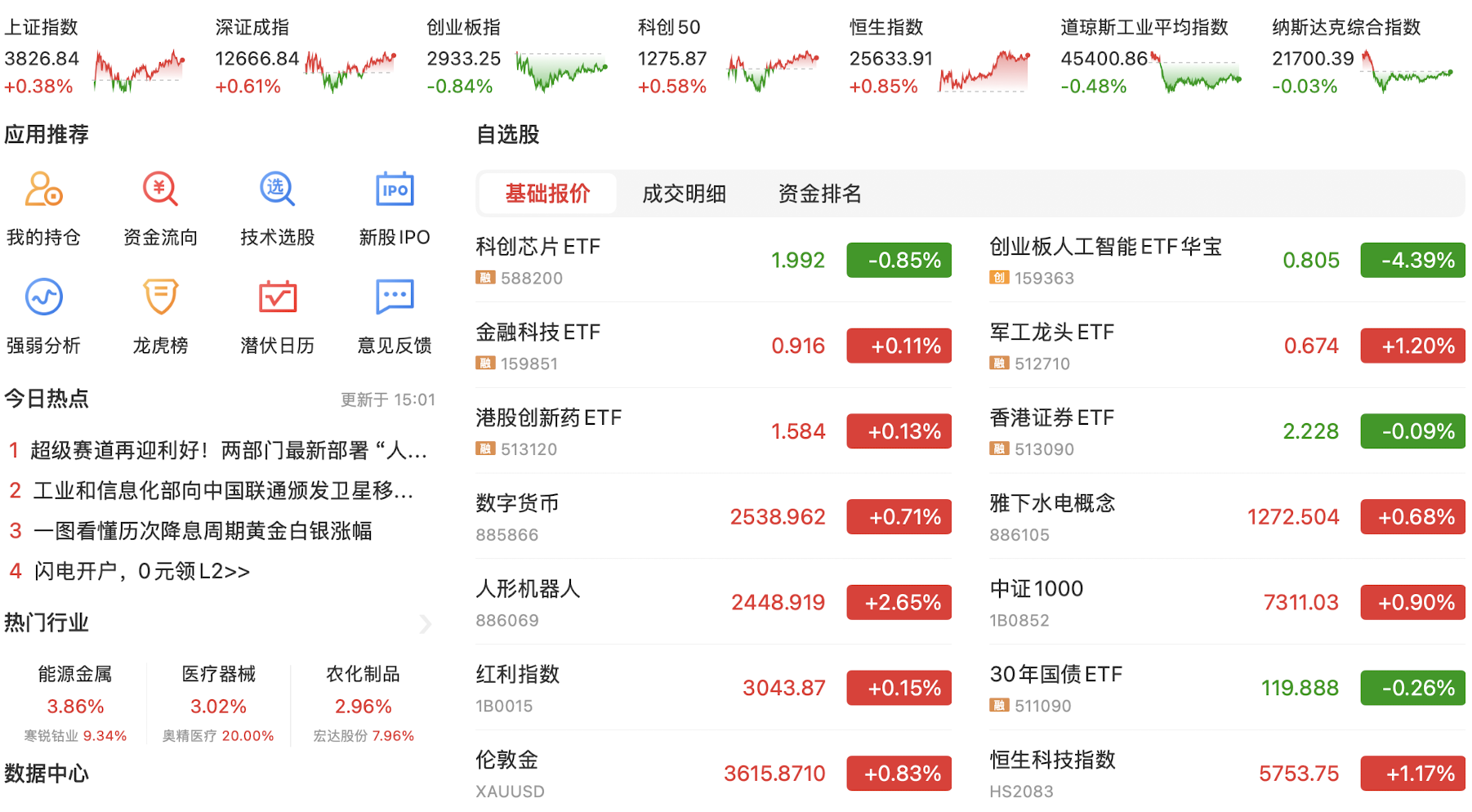The height and width of the screenshot is (812, 1472).
Task: Click the 资金流向 money flow icon
Action: point(160,190)
